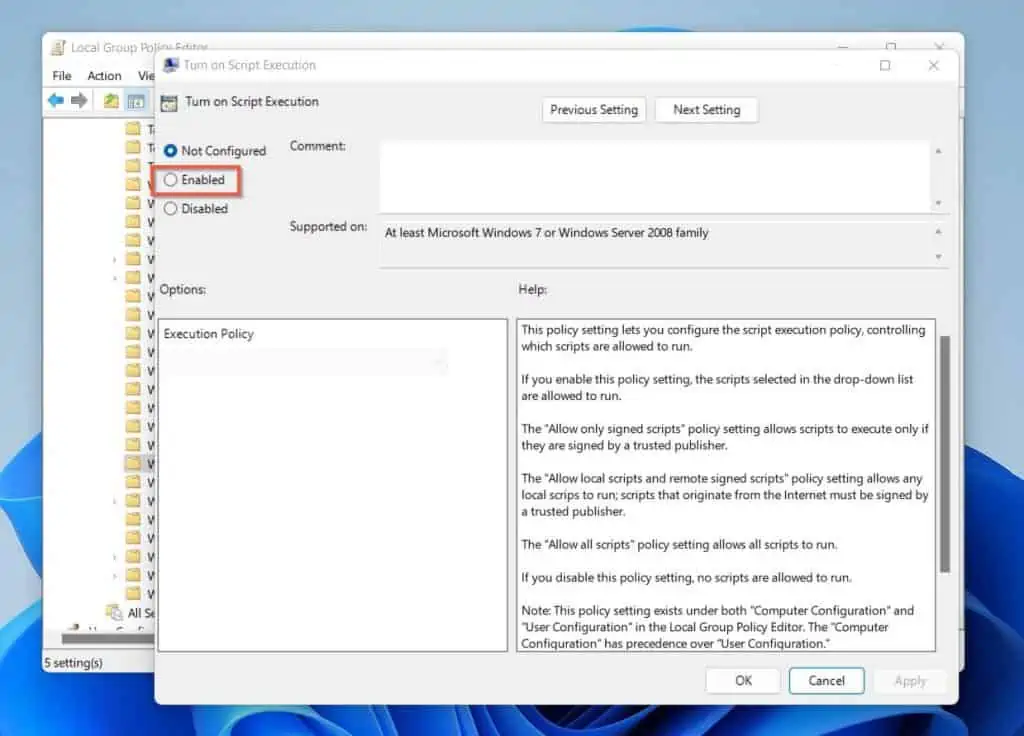This screenshot has width=1024, height=736.
Task: Click the up-one-level folder toolbar icon
Action: click(111, 101)
